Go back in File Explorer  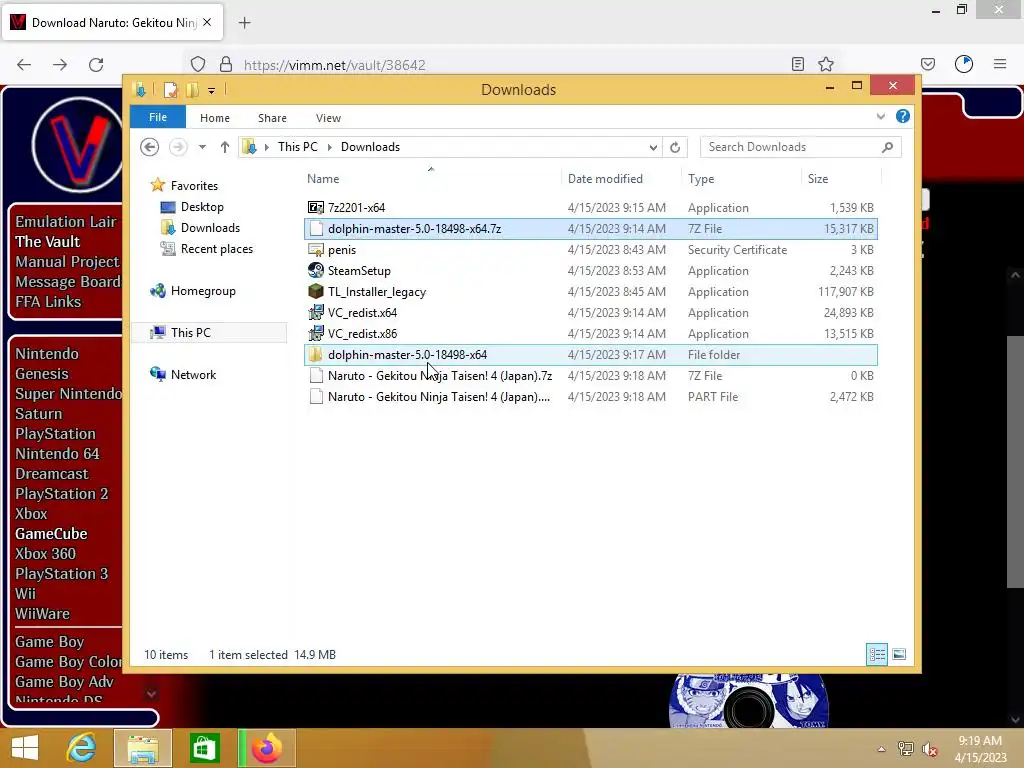point(150,147)
